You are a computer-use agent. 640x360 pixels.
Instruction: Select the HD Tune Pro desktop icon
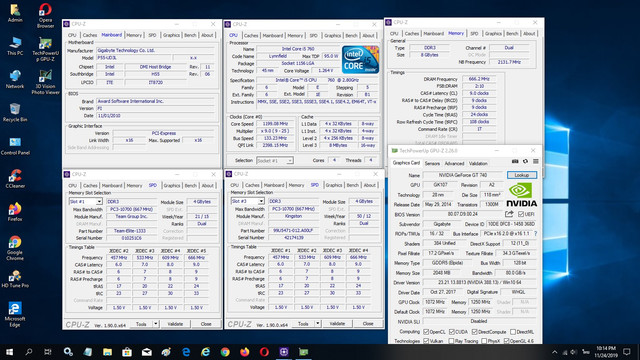click(15, 279)
